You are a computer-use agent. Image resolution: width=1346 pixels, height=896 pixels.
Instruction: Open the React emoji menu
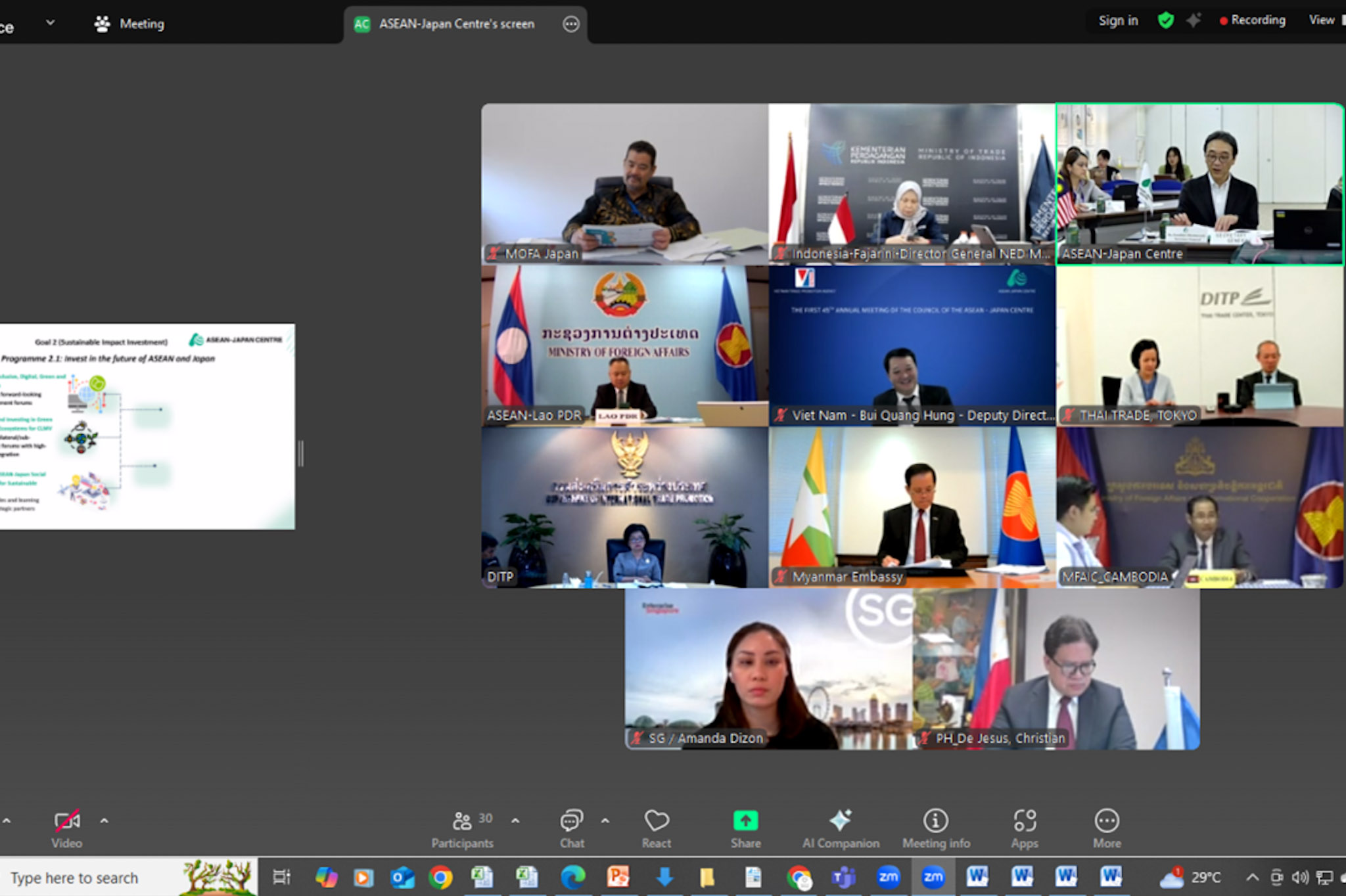[x=657, y=829]
